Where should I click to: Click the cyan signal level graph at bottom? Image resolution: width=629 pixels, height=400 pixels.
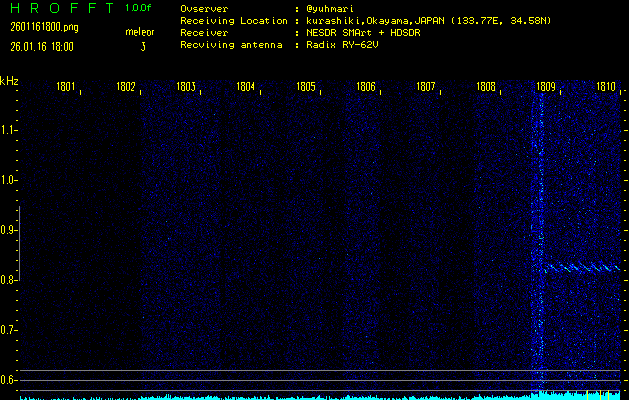click(320, 396)
